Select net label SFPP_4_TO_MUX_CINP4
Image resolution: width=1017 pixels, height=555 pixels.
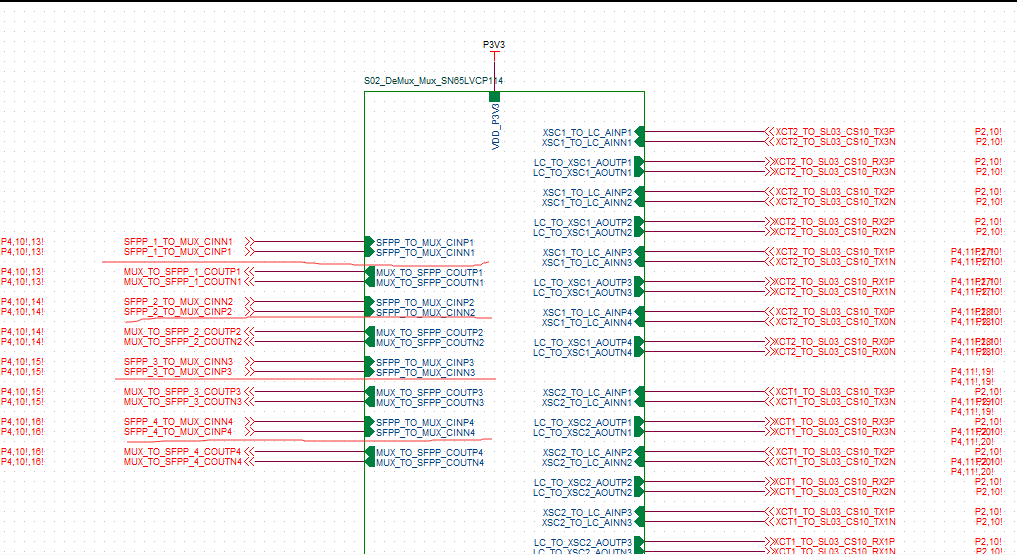click(x=178, y=432)
